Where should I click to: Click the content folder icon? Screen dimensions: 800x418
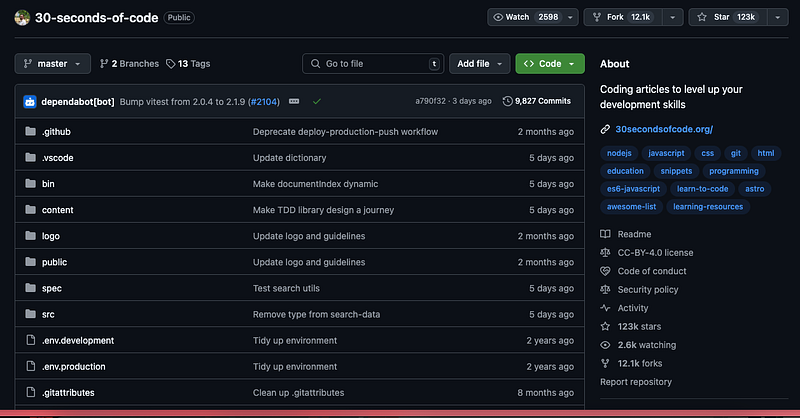tap(31, 209)
